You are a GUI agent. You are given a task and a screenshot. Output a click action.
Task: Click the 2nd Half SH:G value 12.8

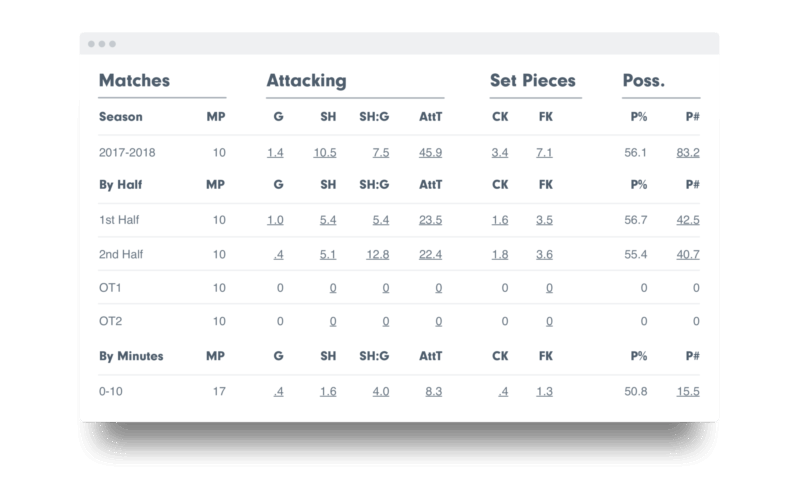coord(378,254)
